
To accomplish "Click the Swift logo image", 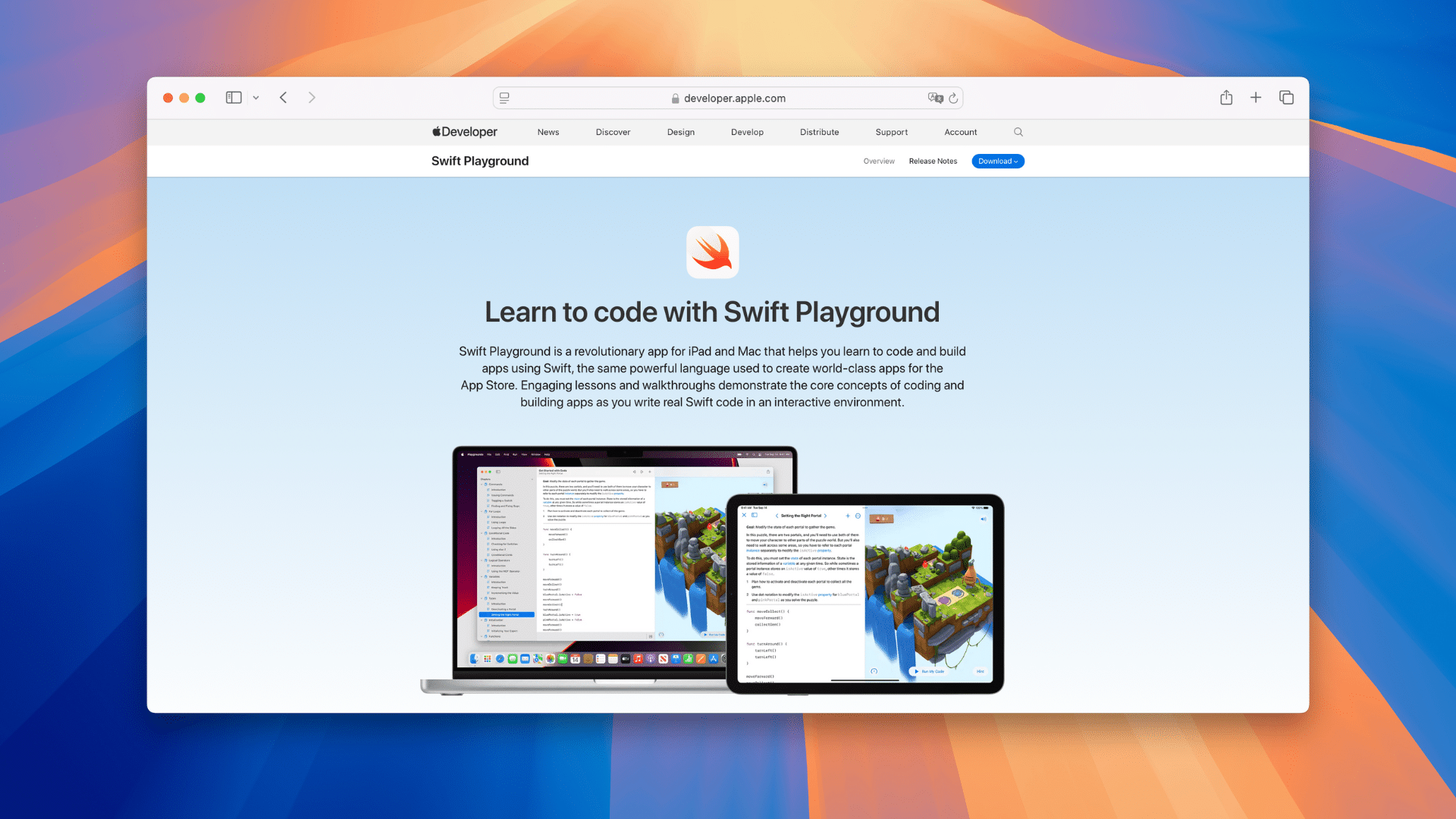I will [x=712, y=252].
